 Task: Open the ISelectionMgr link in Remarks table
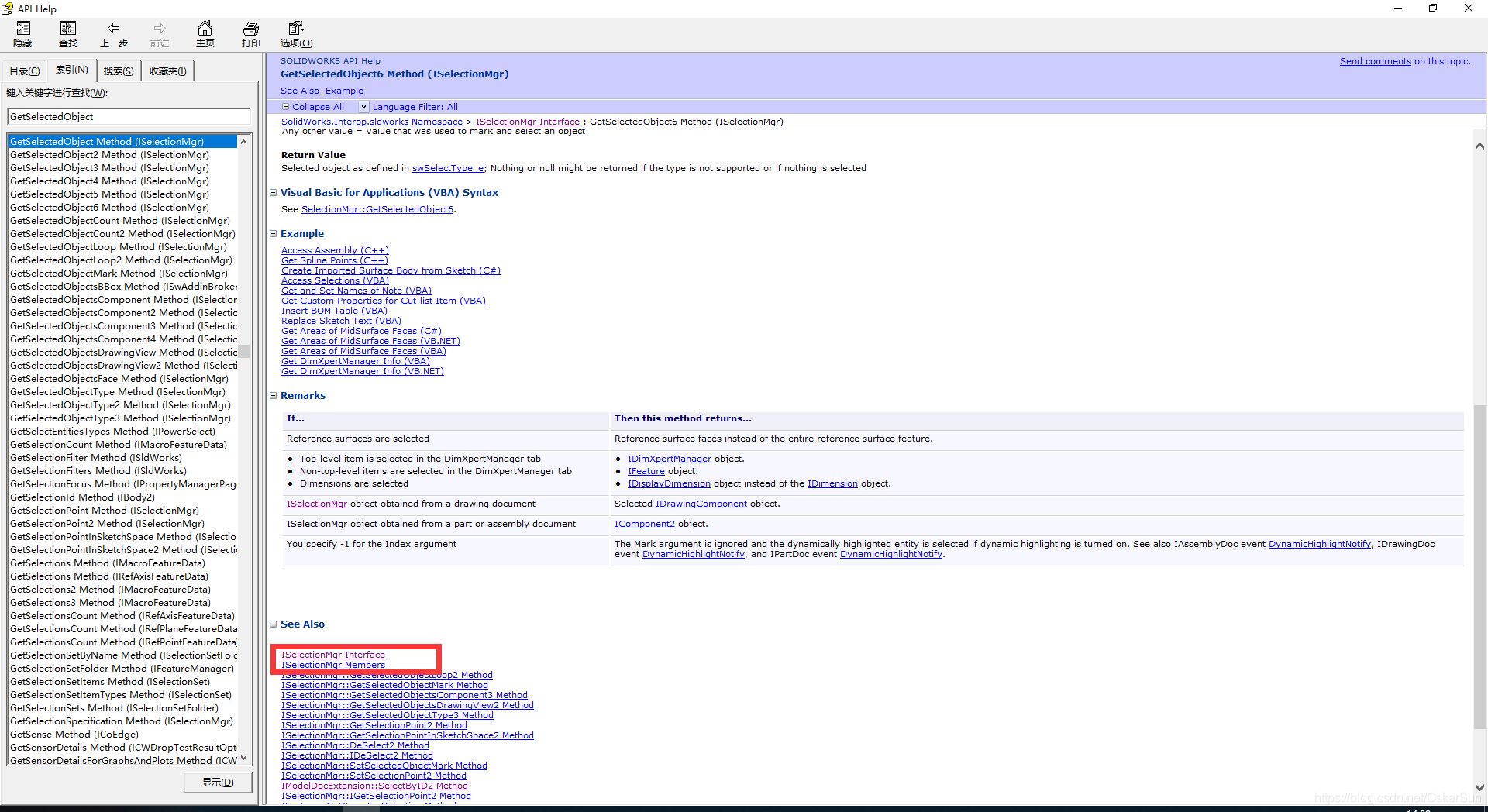(316, 504)
